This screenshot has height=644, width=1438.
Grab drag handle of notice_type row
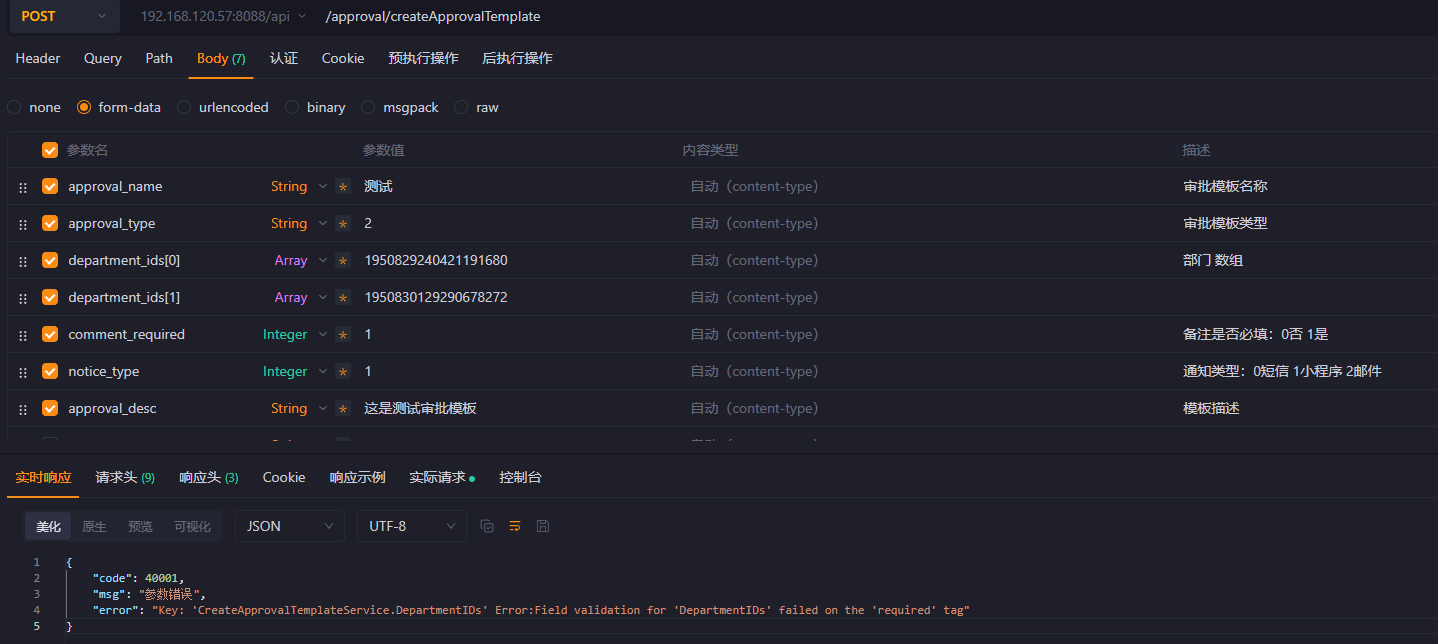point(22,372)
